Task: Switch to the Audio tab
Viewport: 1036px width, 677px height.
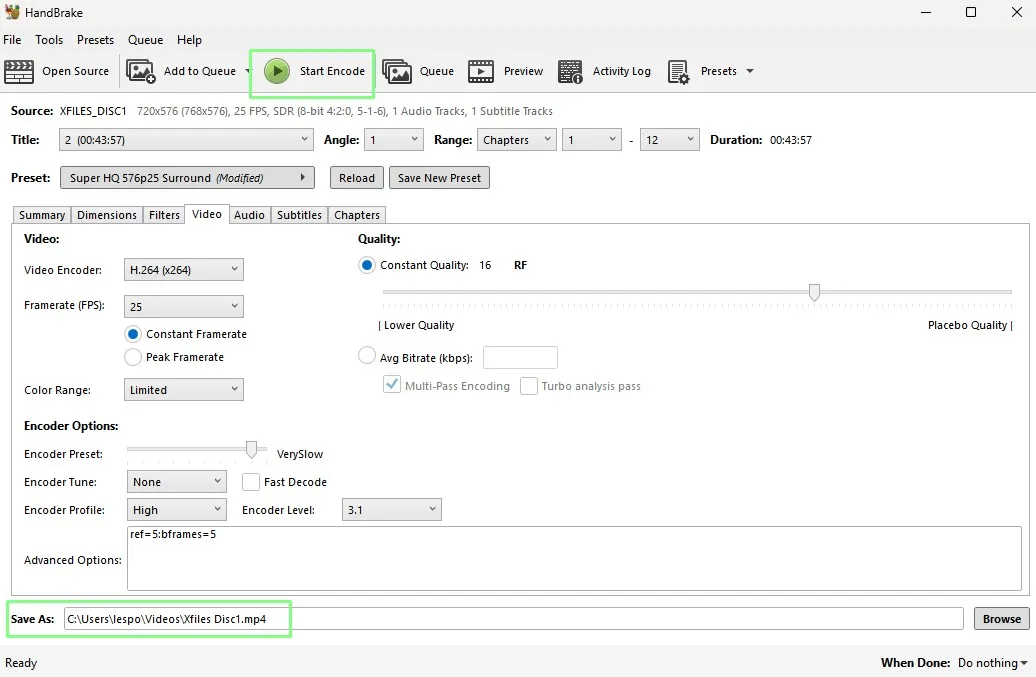Action: tap(249, 215)
